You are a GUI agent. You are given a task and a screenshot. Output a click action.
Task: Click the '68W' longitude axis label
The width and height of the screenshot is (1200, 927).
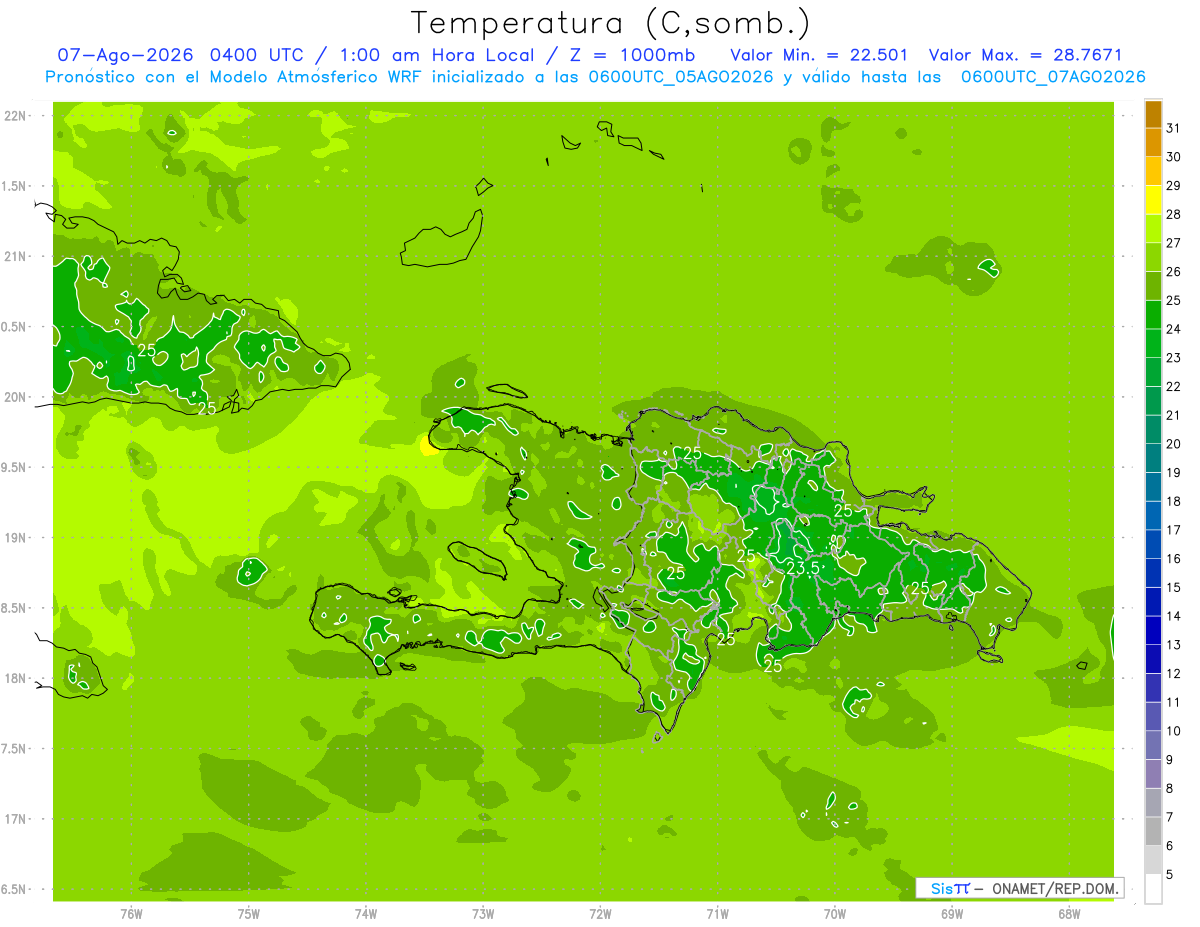[1069, 914]
